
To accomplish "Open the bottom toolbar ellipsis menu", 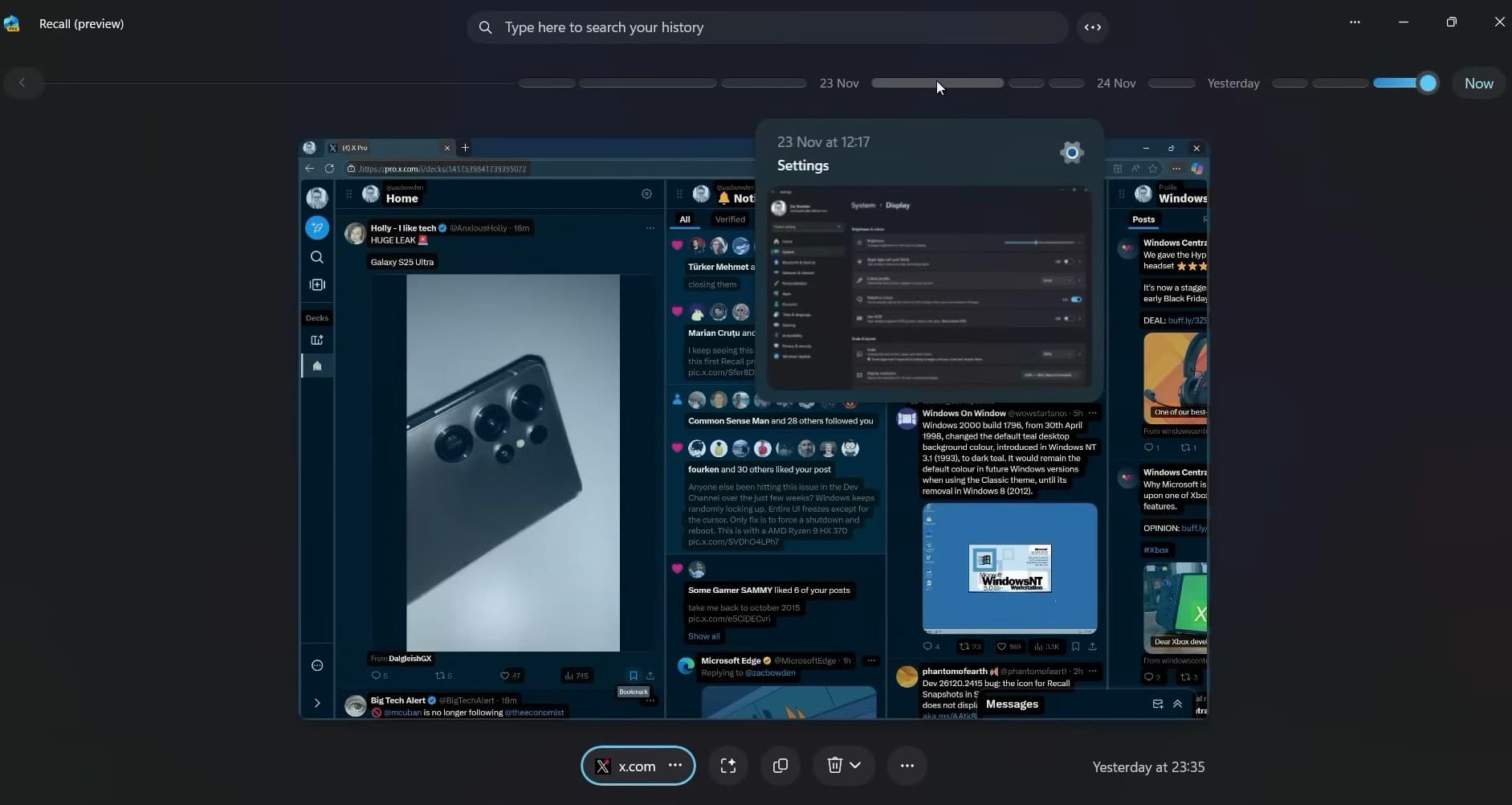I will click(x=907, y=766).
